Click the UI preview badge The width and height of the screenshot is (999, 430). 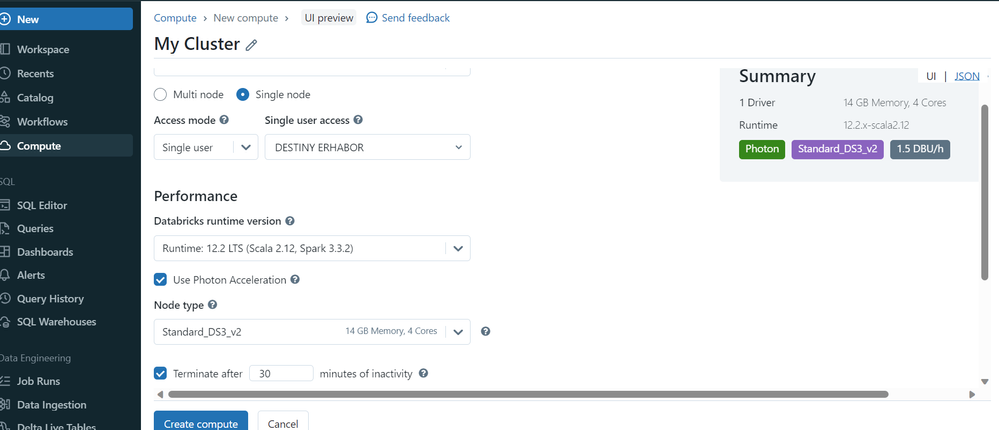click(x=329, y=18)
